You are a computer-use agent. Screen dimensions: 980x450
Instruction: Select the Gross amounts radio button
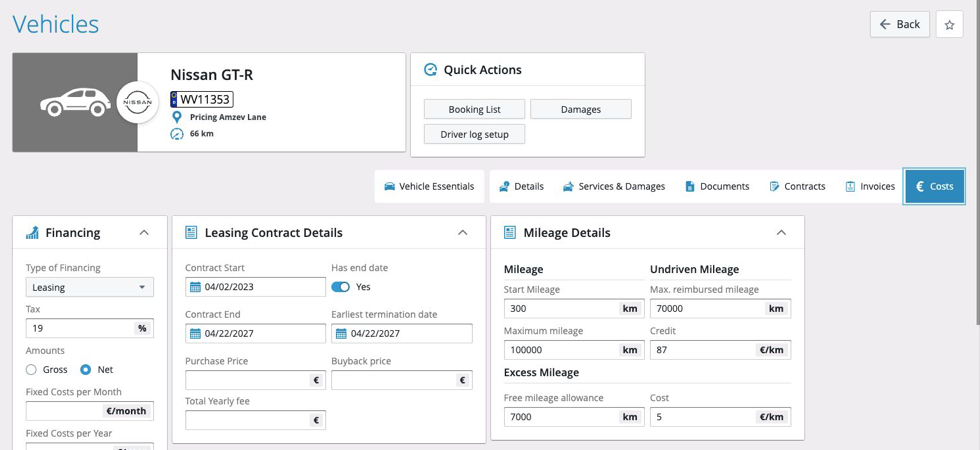pos(31,369)
